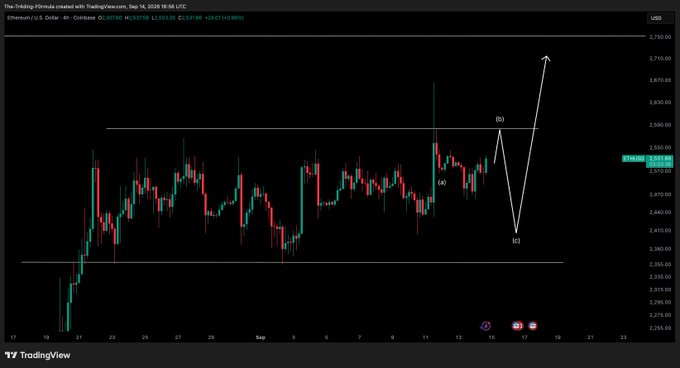Select the (c) wave label
Screen dimensions: 680x368
tap(516, 241)
